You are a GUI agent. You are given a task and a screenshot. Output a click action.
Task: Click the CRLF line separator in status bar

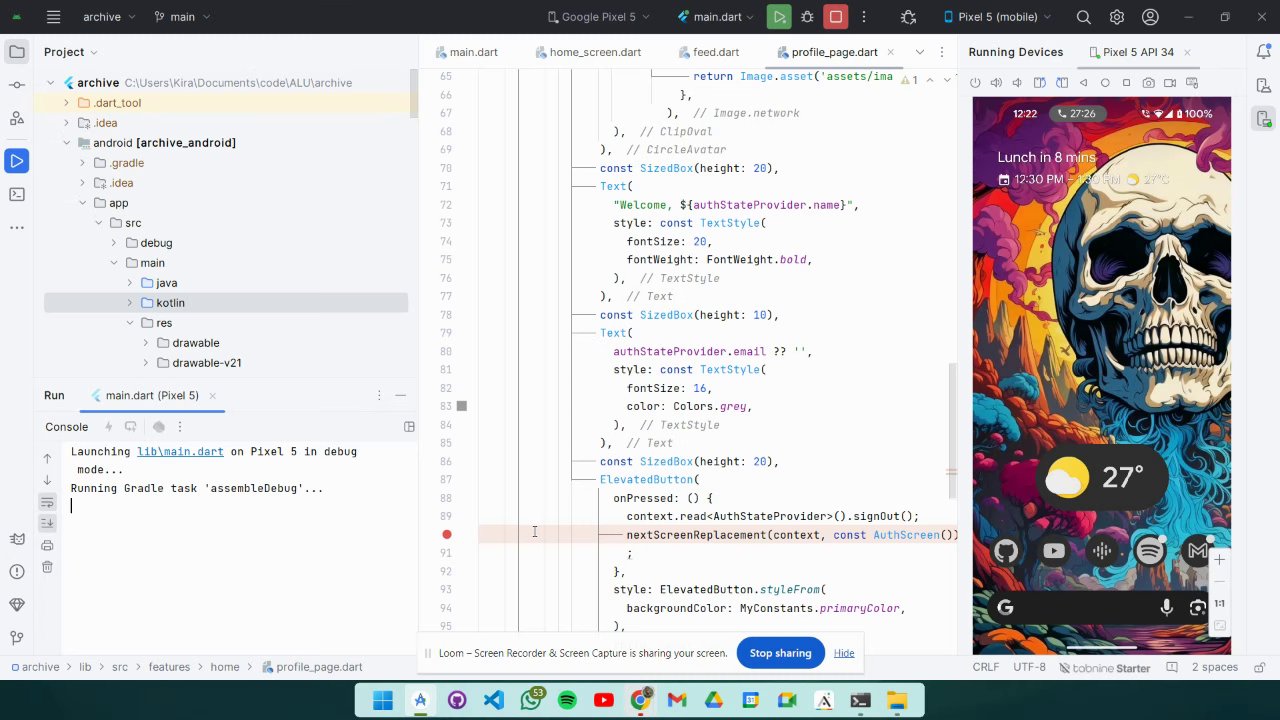pos(985,667)
